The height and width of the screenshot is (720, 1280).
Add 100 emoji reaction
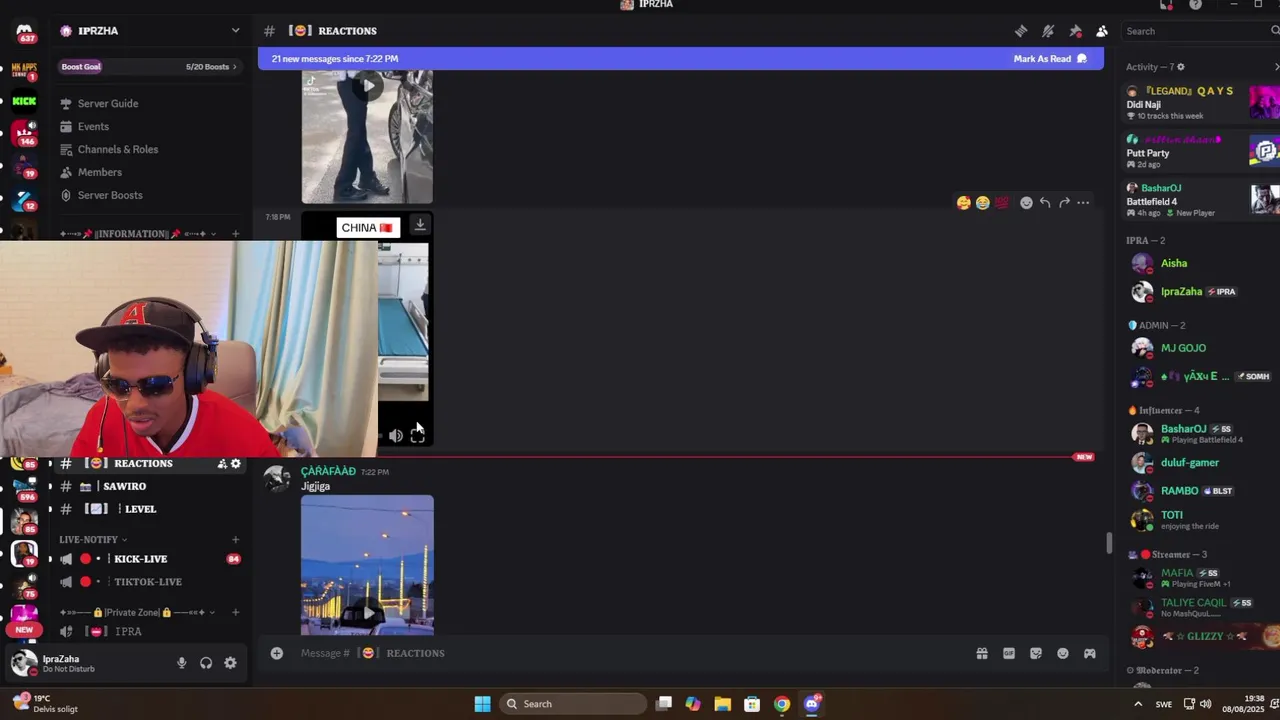click(x=1002, y=203)
